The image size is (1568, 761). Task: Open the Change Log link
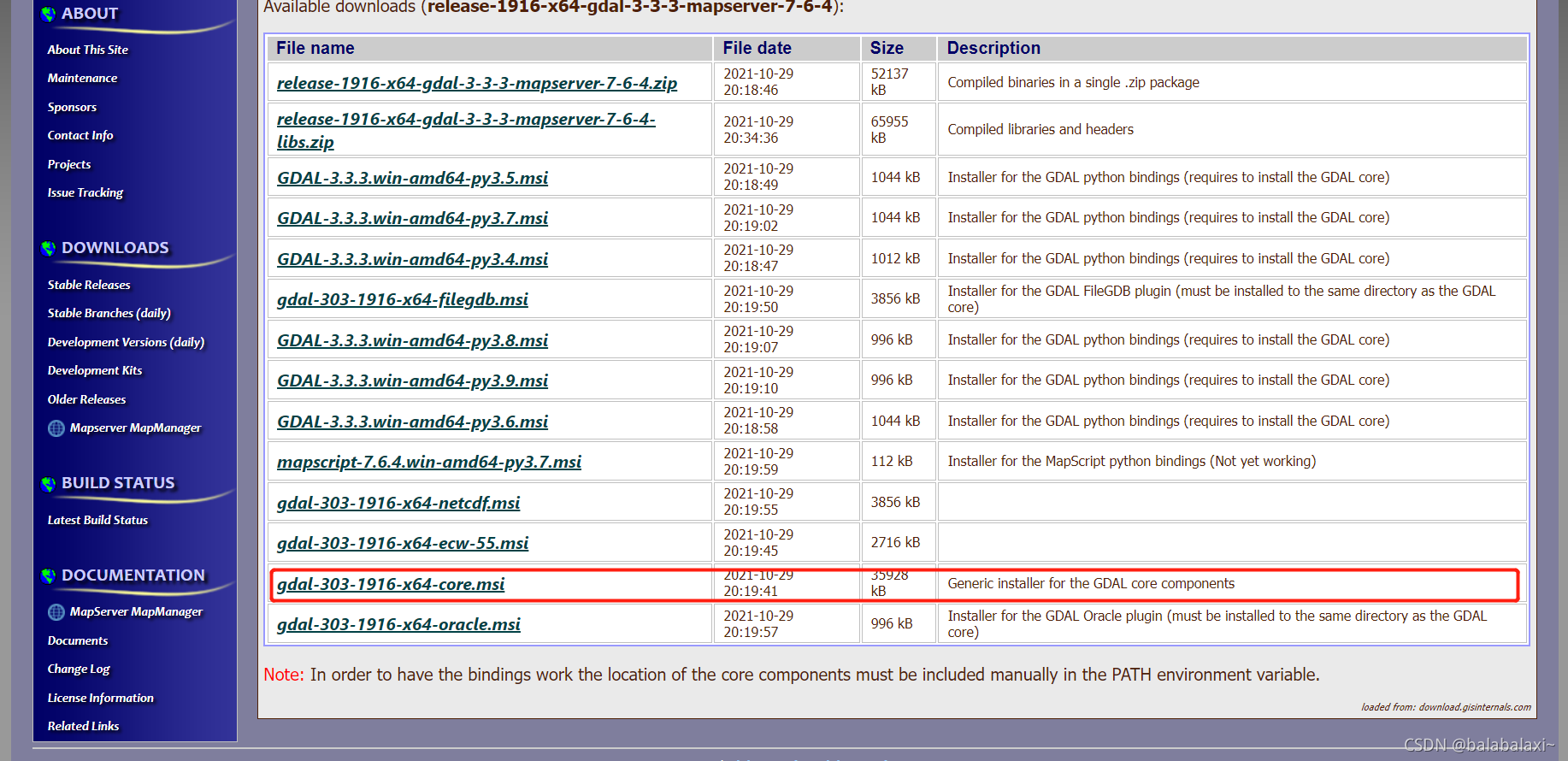79,669
